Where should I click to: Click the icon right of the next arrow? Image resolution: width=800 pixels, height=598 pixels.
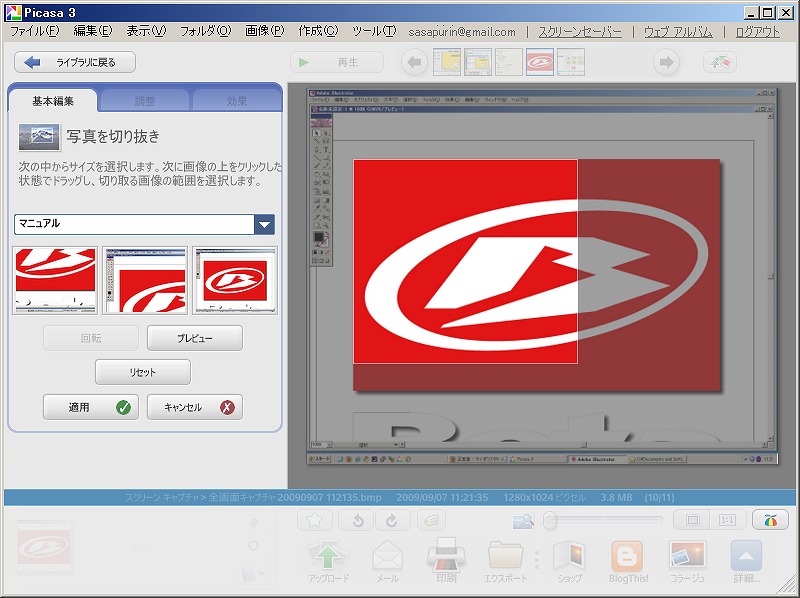click(x=720, y=62)
